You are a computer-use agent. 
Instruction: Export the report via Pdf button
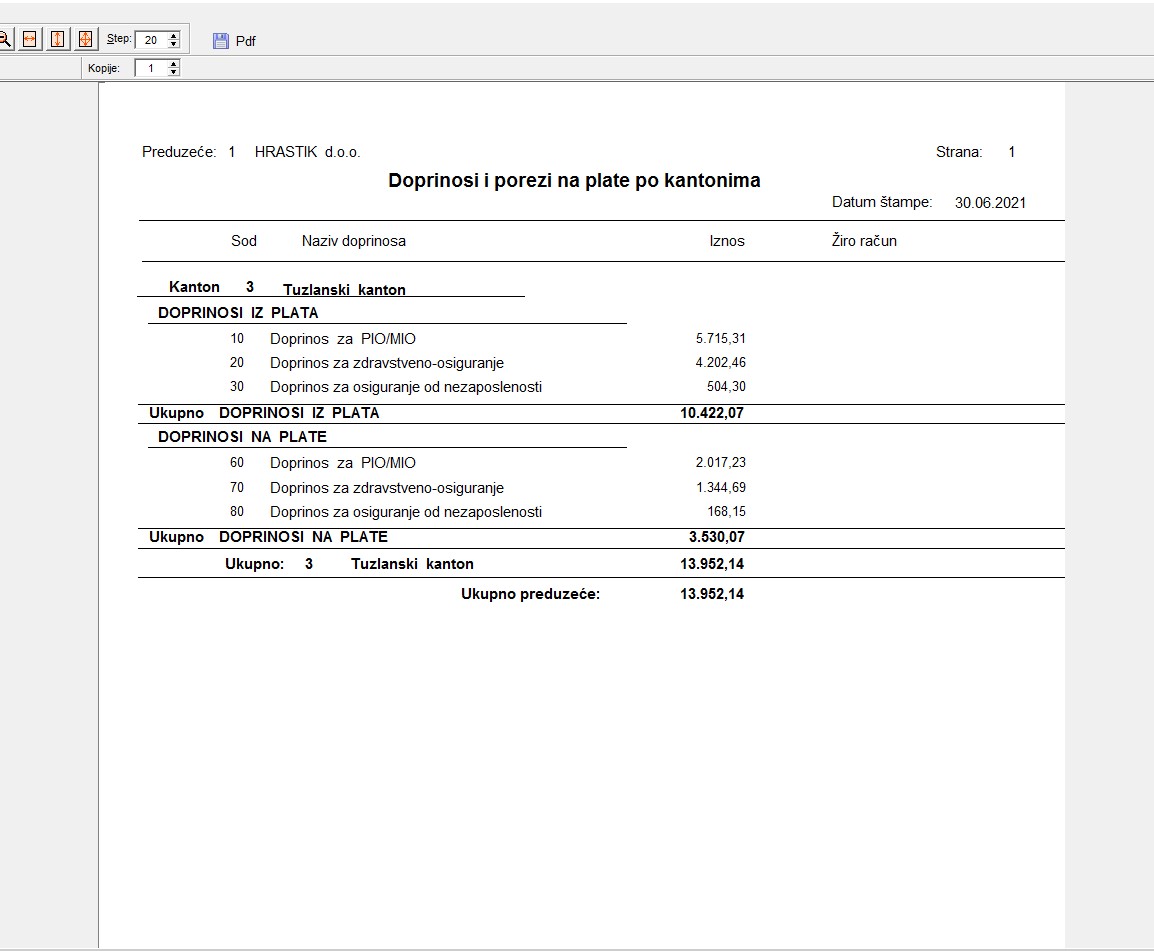coord(245,41)
